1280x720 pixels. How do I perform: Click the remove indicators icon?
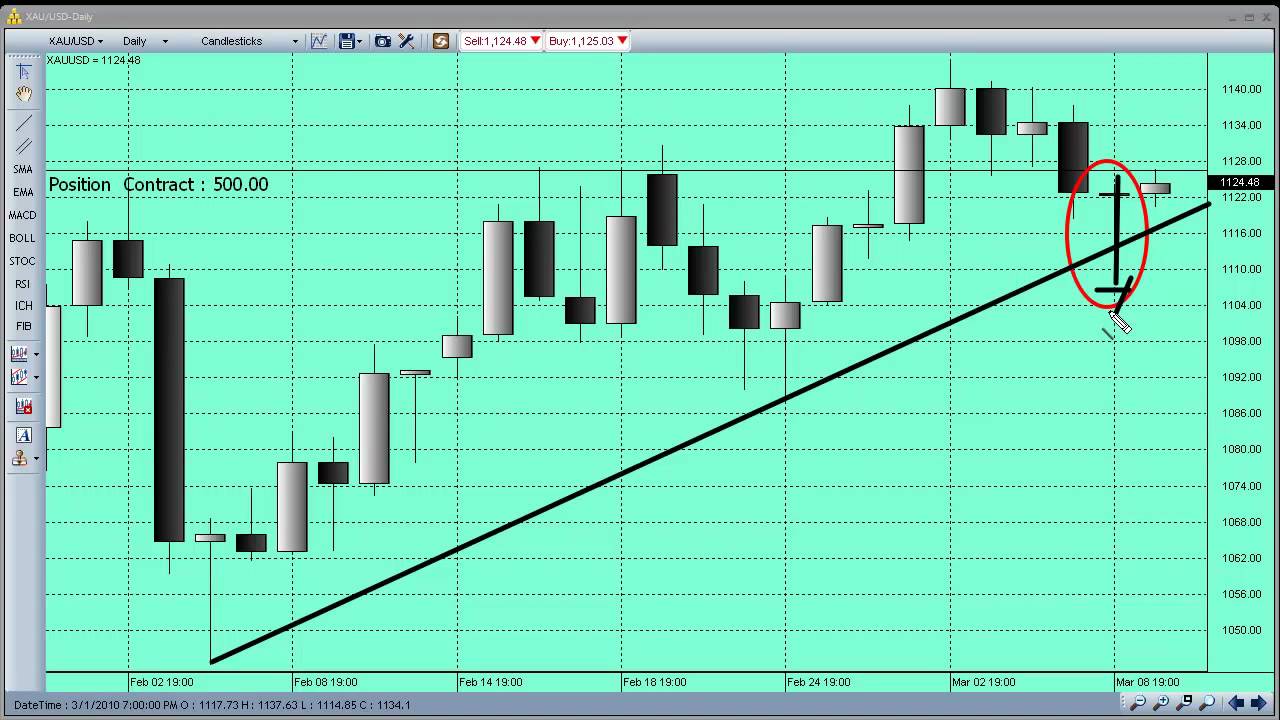[x=23, y=407]
